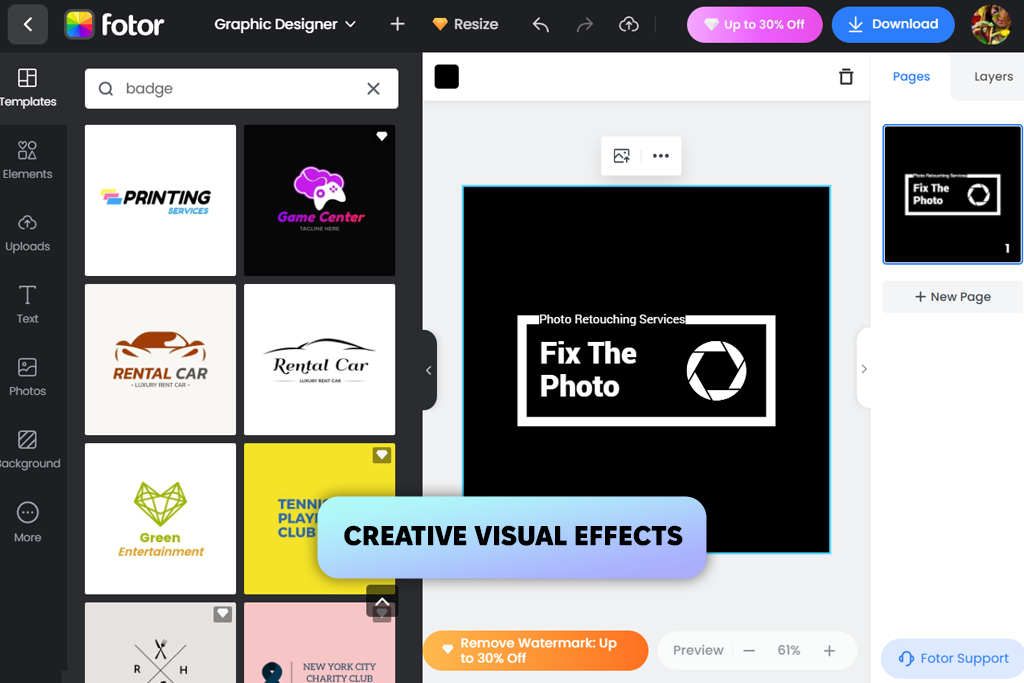
Task: Click the back arrow button
Action: pyautogui.click(x=27, y=24)
